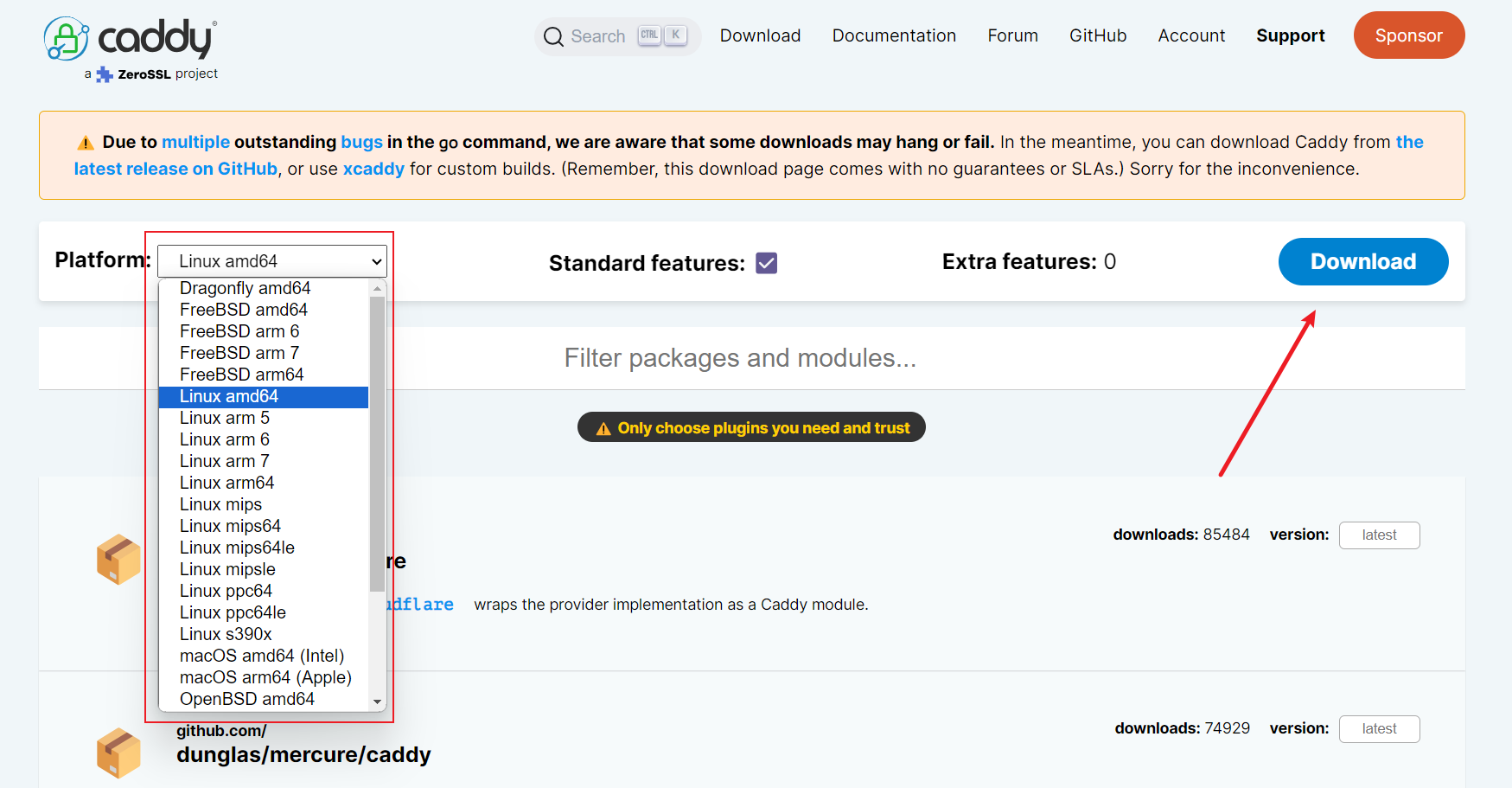Select highlighted Linux amd64 option
The width and height of the screenshot is (1512, 788).
pyautogui.click(x=264, y=396)
